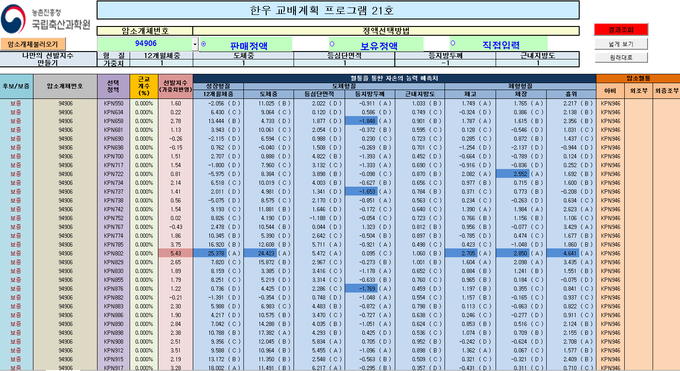Click the 원래대로 button
This screenshot has height=371, width=680.
621,57
